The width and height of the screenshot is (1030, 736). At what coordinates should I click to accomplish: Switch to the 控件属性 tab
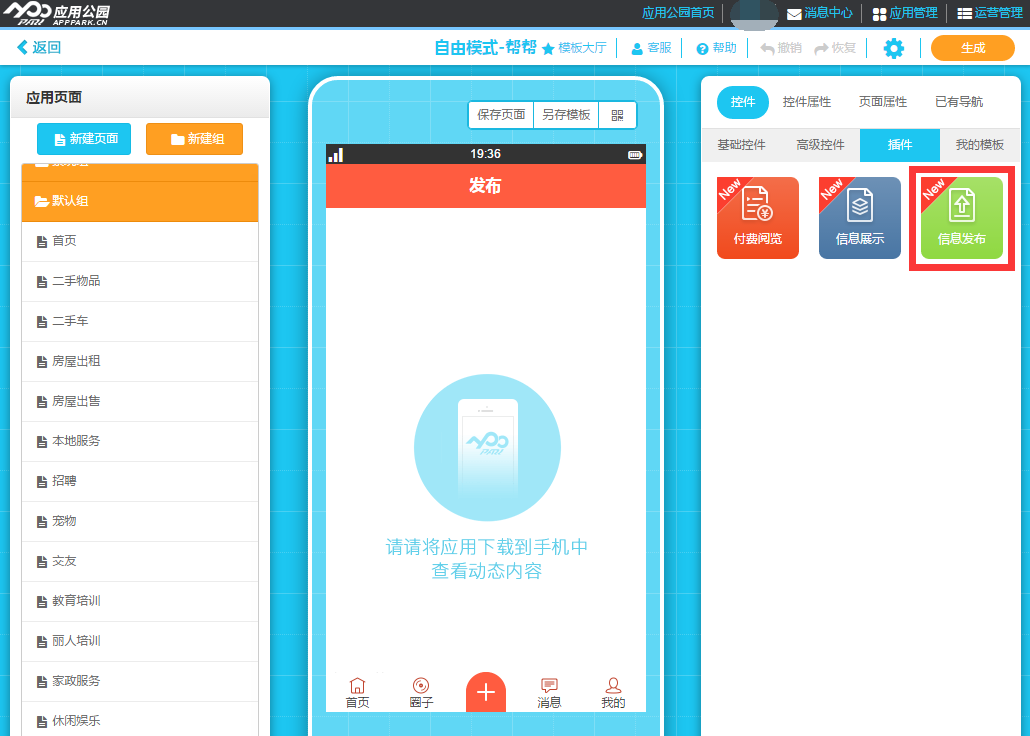(807, 102)
